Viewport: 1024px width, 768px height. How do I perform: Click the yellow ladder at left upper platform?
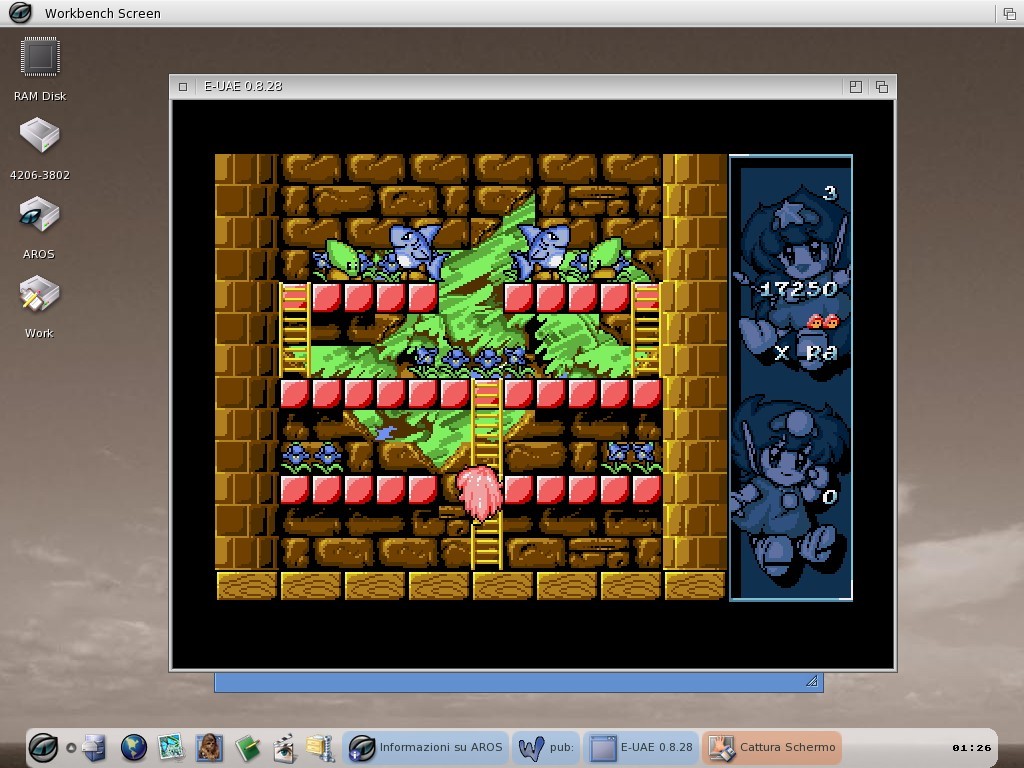pos(295,329)
